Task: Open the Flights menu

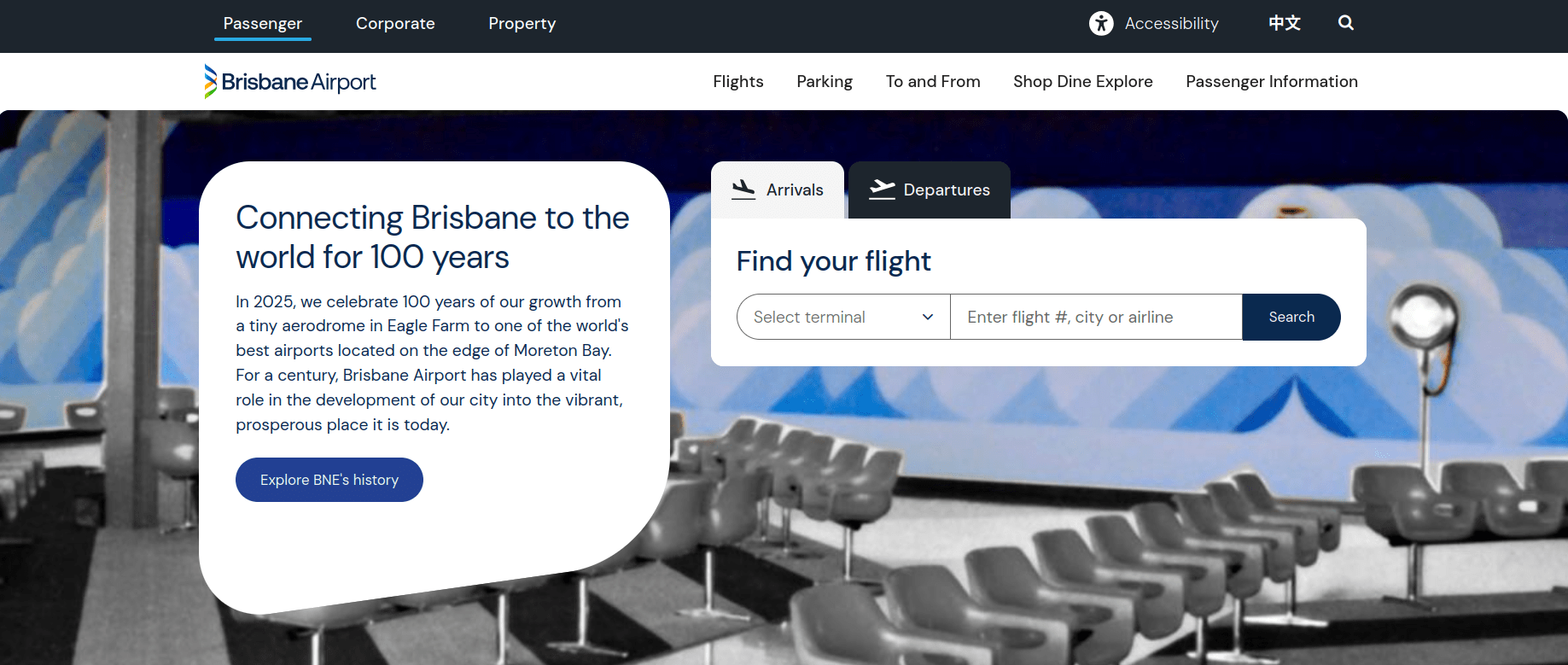Action: [x=738, y=81]
